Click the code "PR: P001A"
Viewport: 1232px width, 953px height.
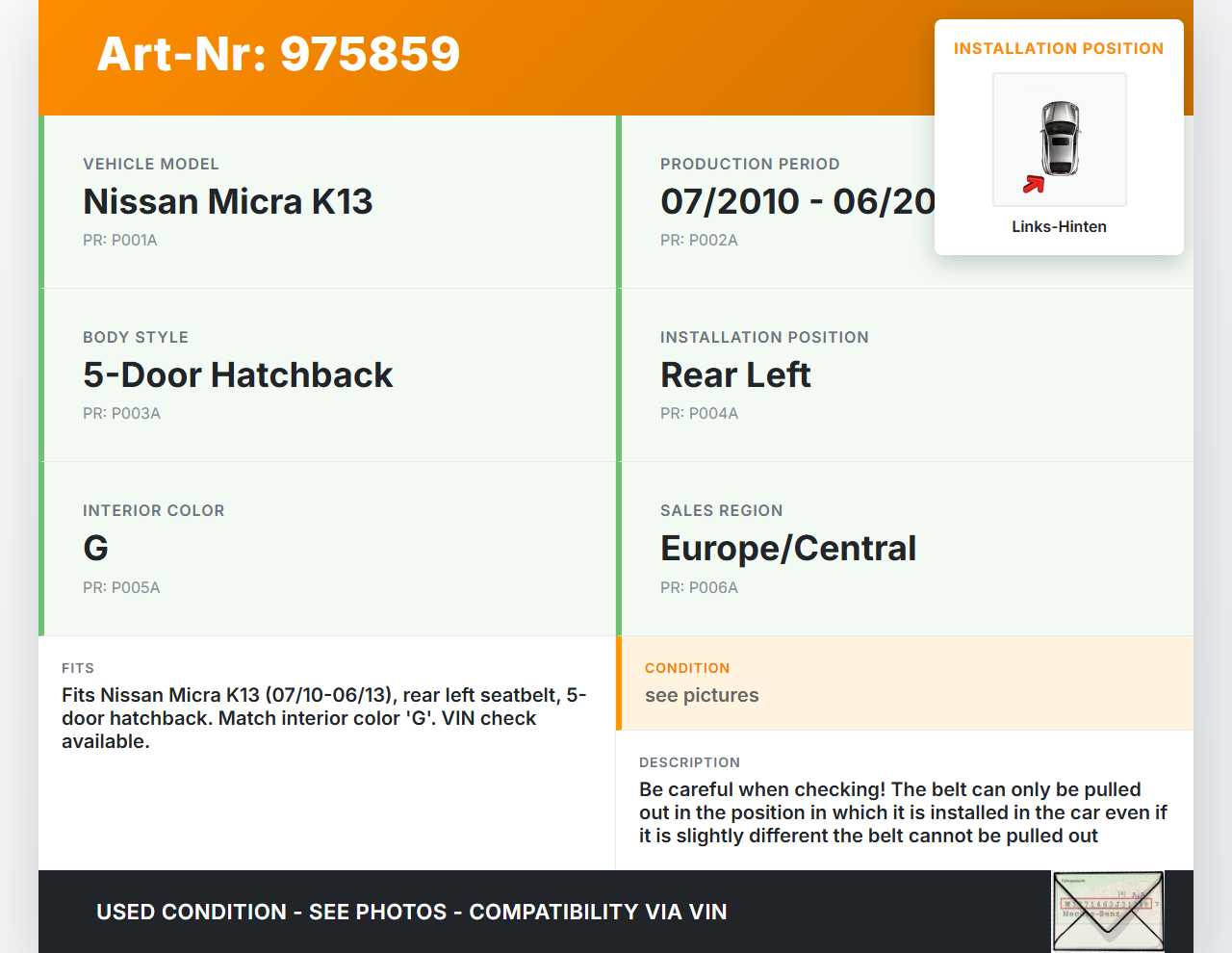click(120, 240)
